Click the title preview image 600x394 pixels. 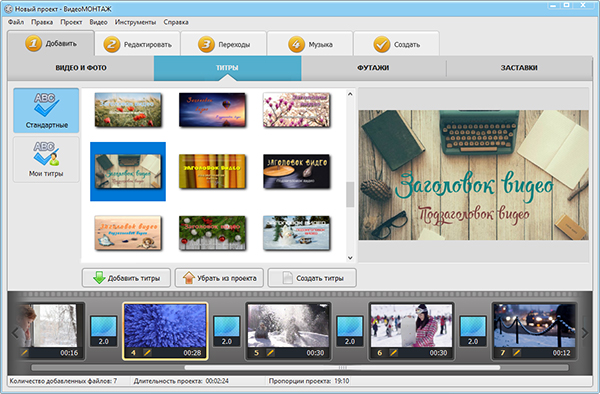tap(473, 175)
